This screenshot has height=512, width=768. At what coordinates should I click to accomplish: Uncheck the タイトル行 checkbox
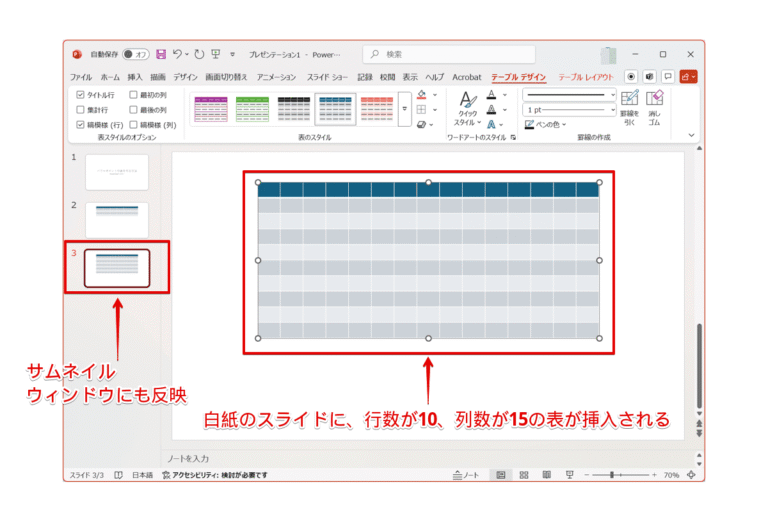80,95
